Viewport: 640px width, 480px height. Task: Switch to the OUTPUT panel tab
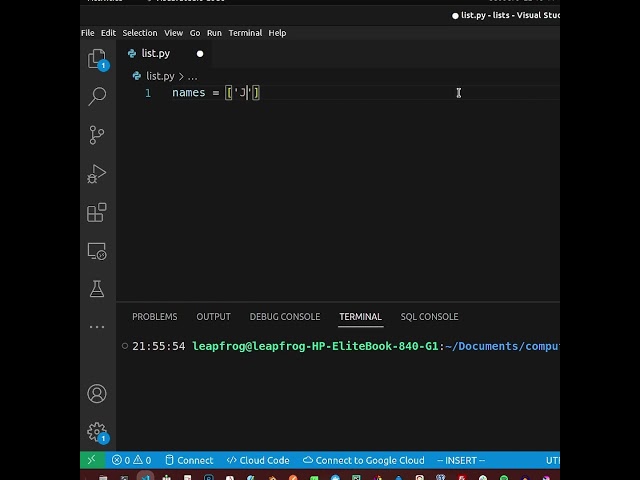click(x=213, y=317)
